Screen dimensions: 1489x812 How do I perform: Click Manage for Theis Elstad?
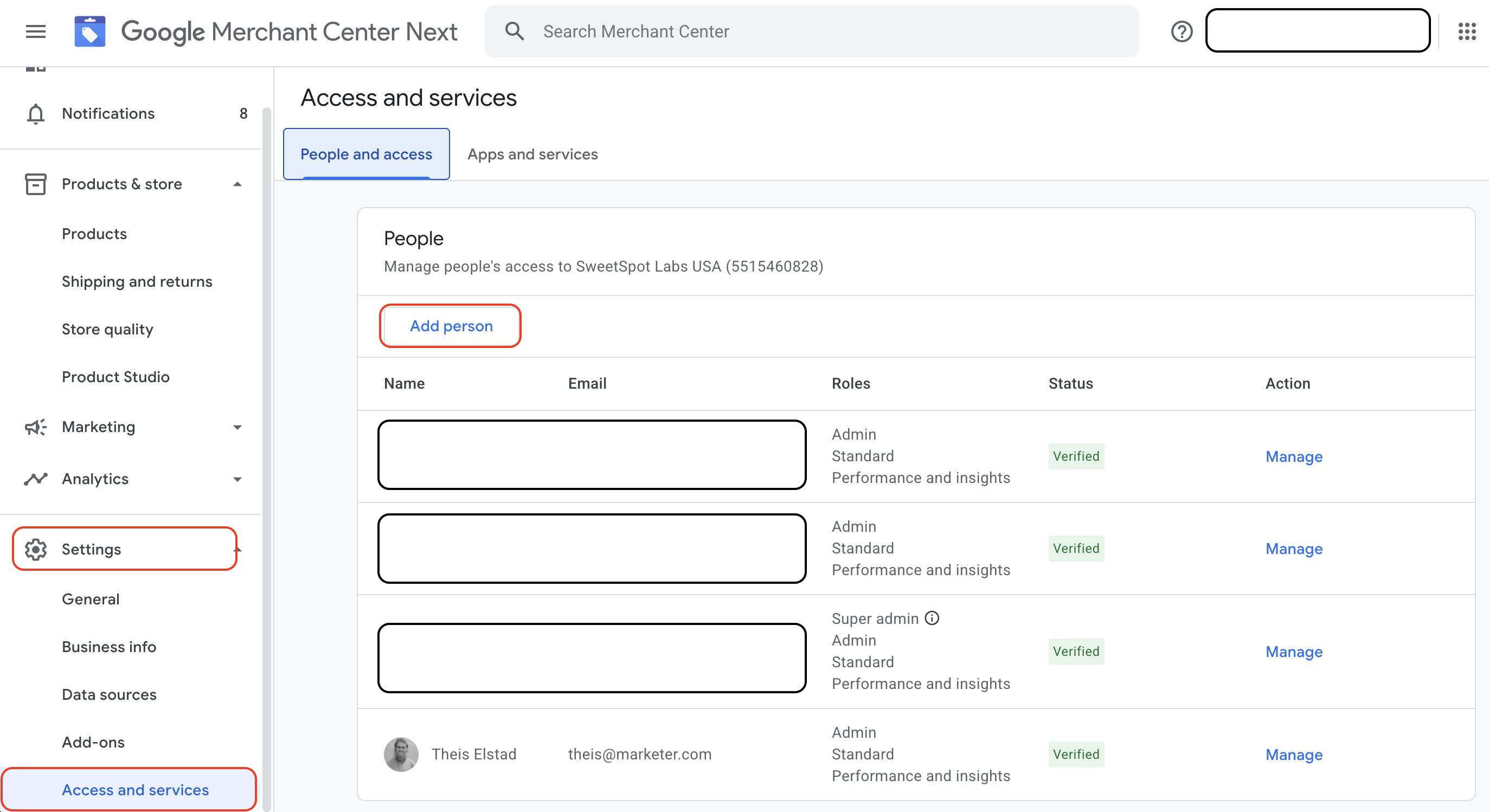[1294, 755]
